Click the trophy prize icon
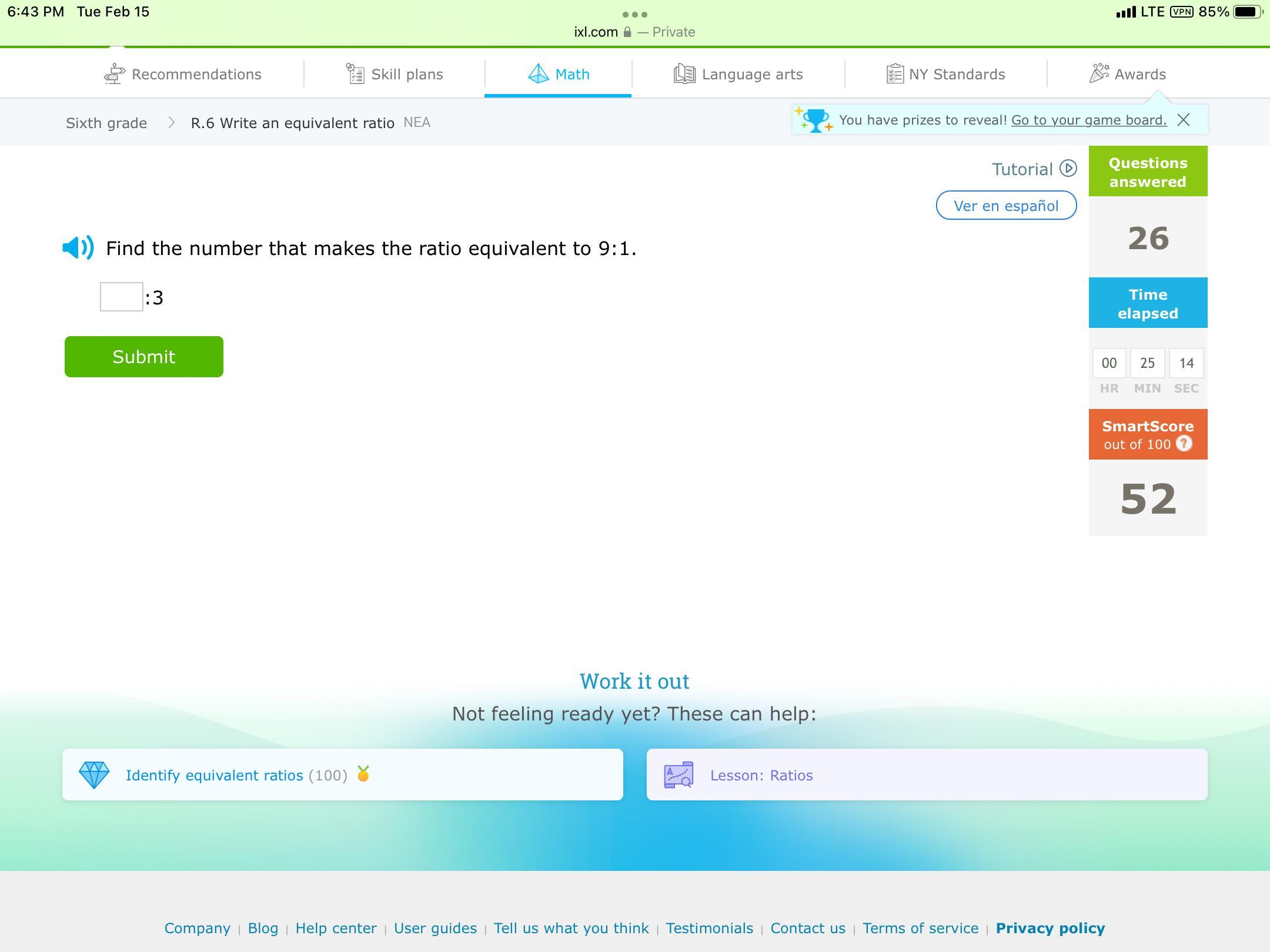 tap(815, 120)
